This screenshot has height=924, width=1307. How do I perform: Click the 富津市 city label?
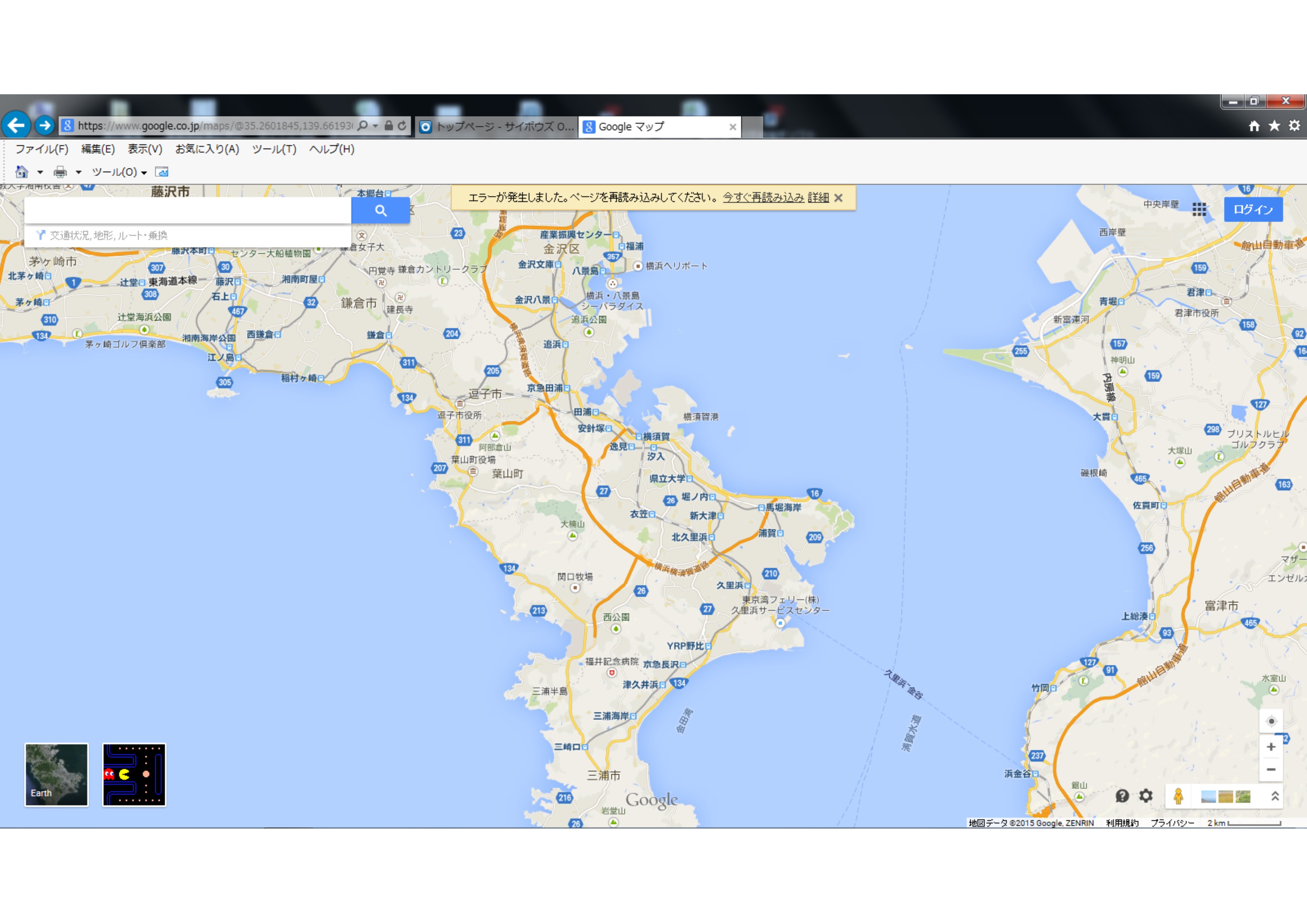(1222, 605)
